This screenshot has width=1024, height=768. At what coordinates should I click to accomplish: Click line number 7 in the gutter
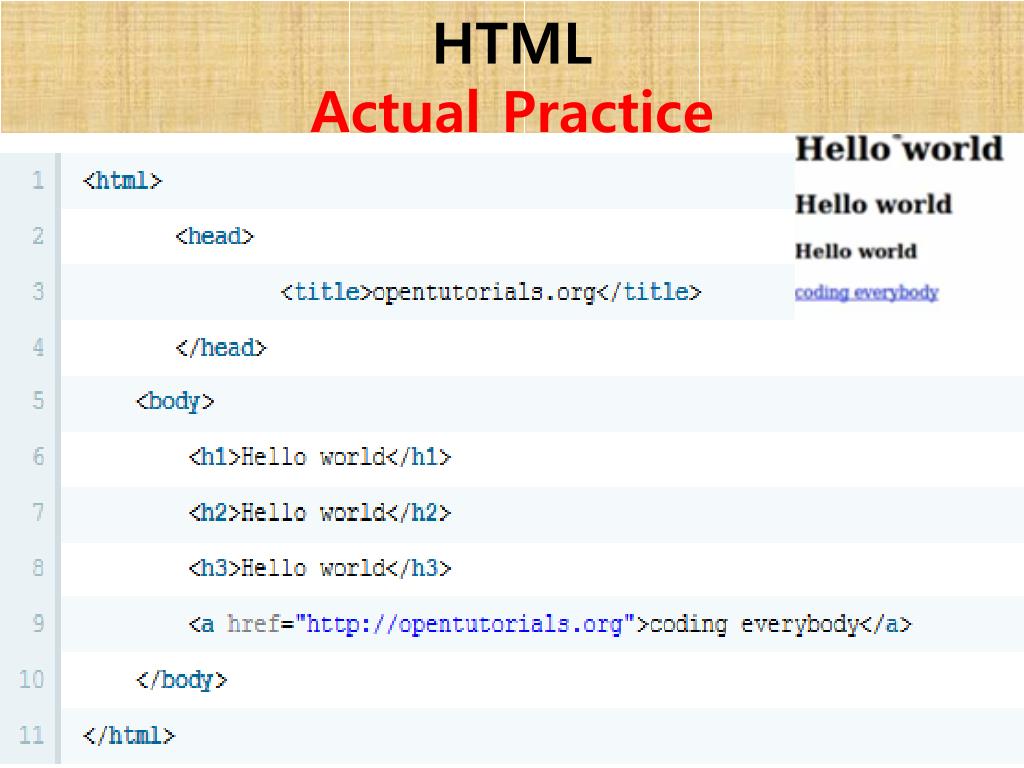tap(38, 512)
